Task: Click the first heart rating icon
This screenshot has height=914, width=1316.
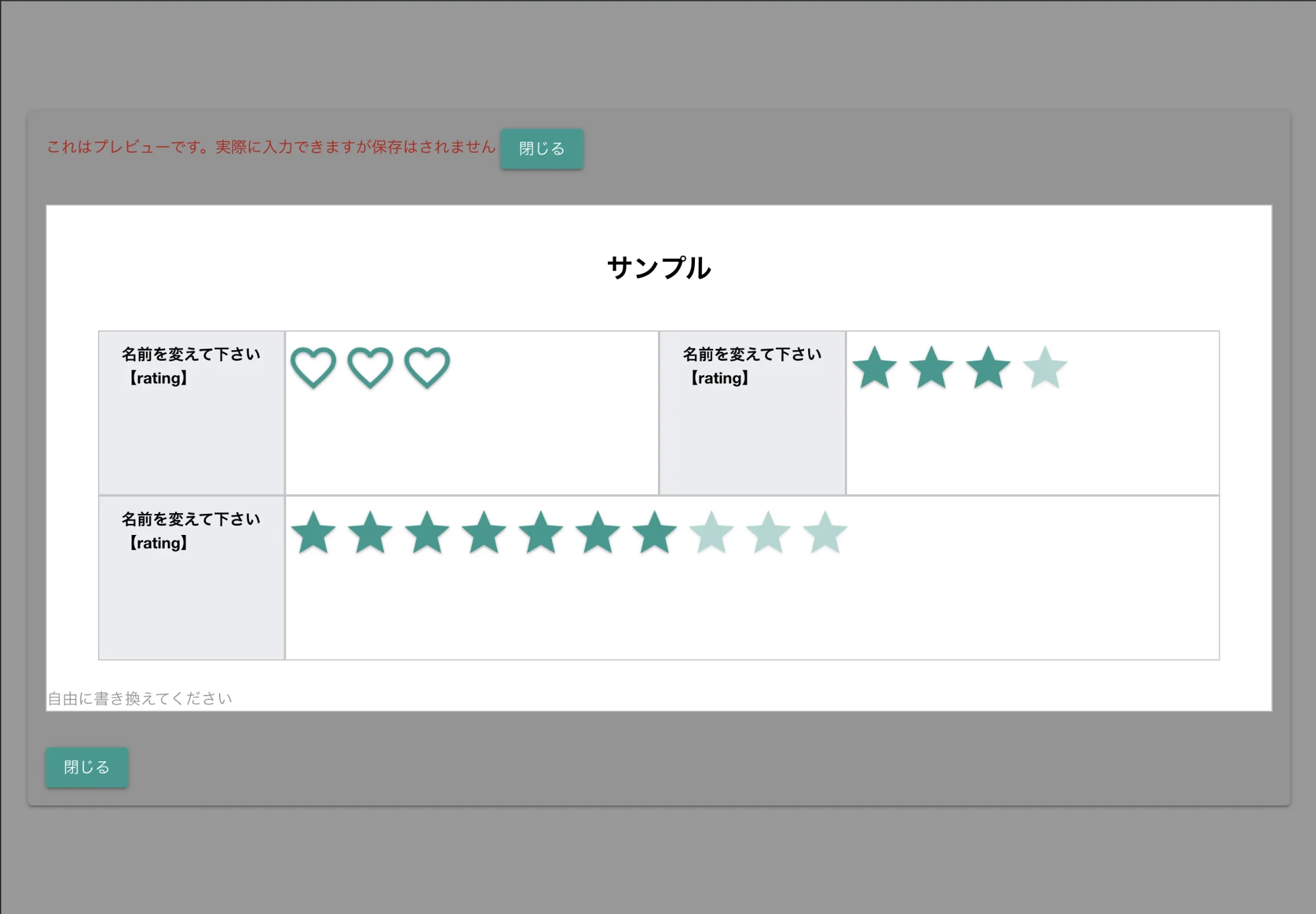Action: click(313, 367)
